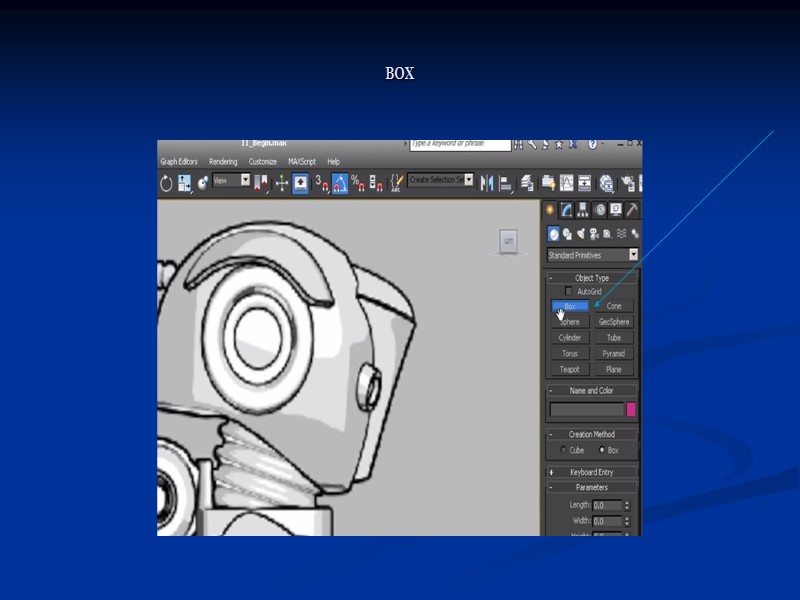Screen dimensions: 800x600
Task: Click the Mirror tool icon
Action: coord(487,183)
